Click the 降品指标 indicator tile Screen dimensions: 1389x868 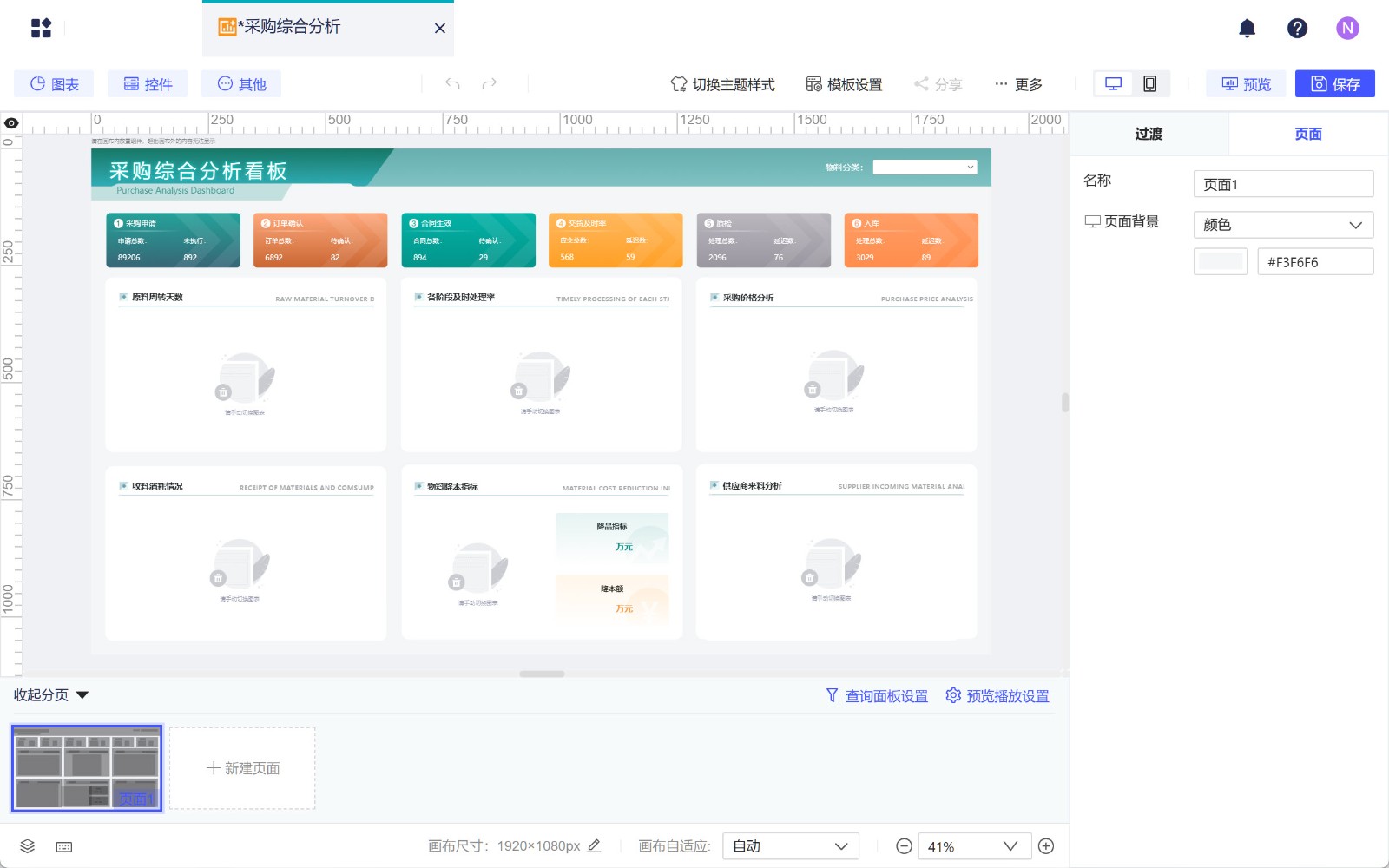click(612, 537)
